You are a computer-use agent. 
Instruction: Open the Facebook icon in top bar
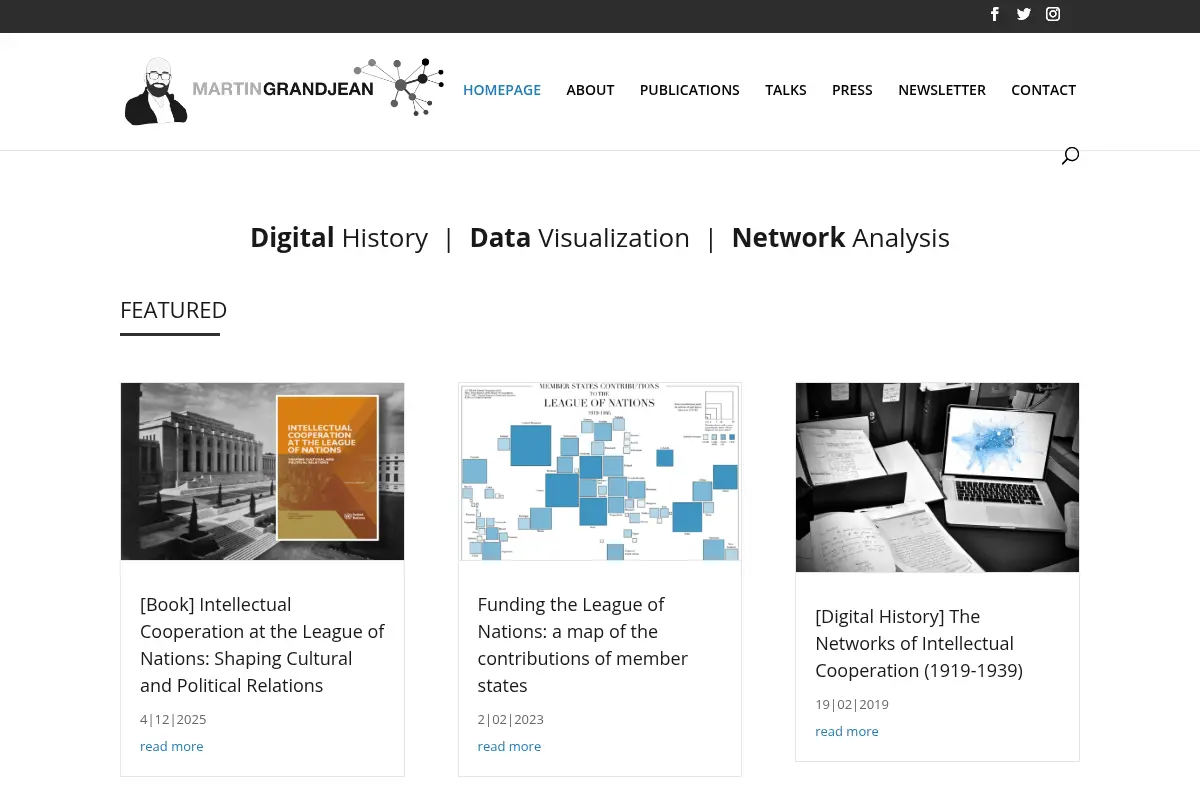pos(995,14)
